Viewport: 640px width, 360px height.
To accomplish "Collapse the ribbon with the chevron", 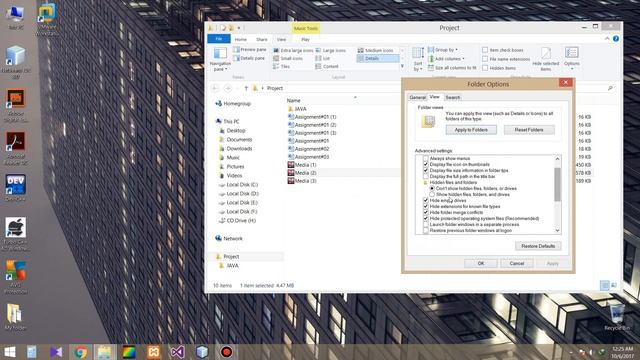I will click(x=607, y=39).
